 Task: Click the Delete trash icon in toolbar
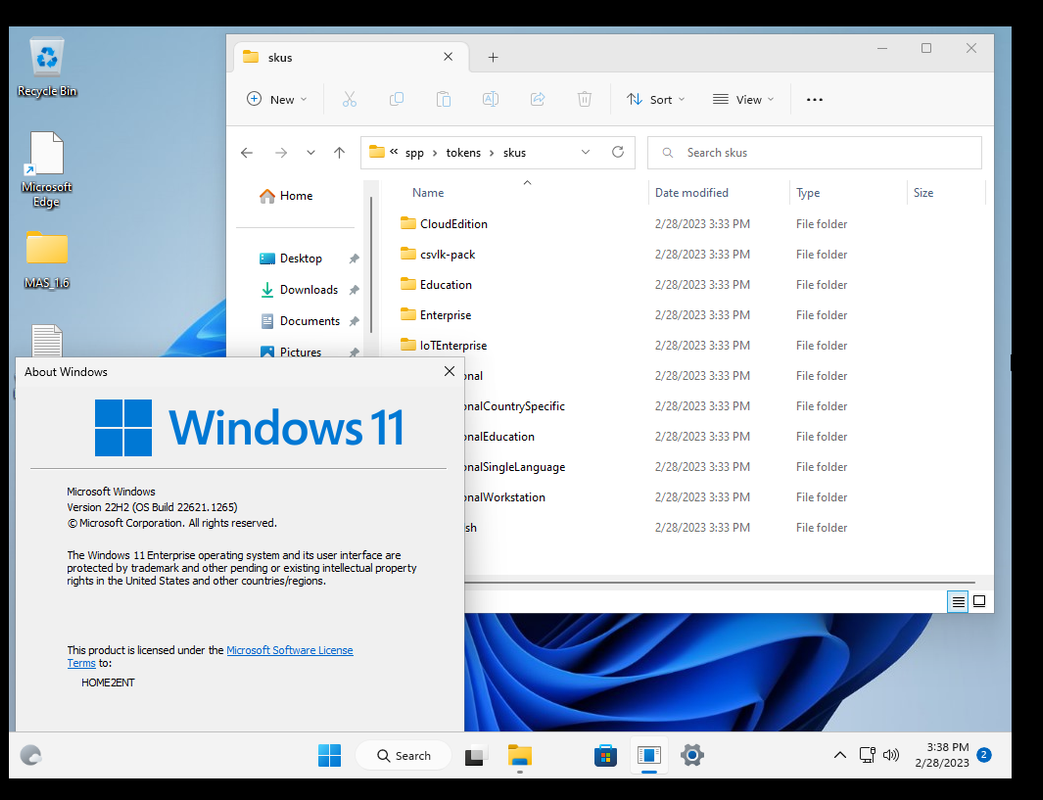(x=584, y=100)
